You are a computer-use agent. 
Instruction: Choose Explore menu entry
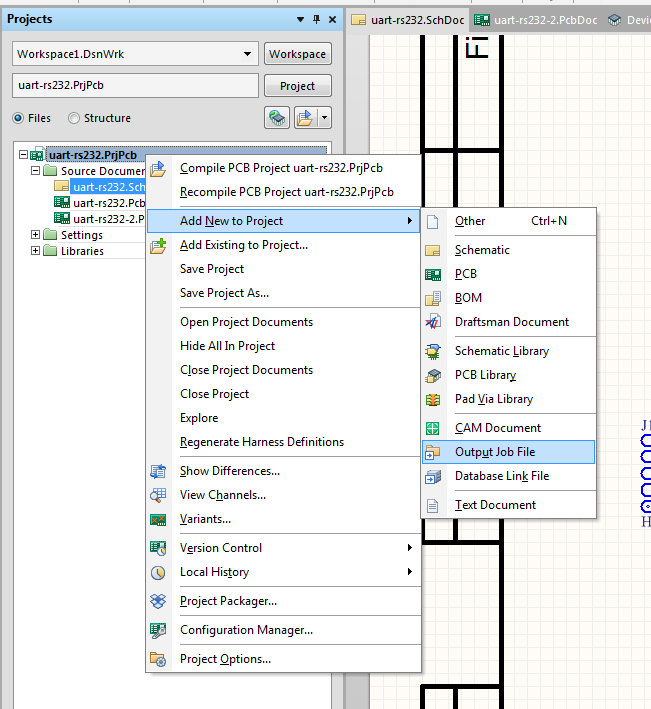click(x=283, y=418)
